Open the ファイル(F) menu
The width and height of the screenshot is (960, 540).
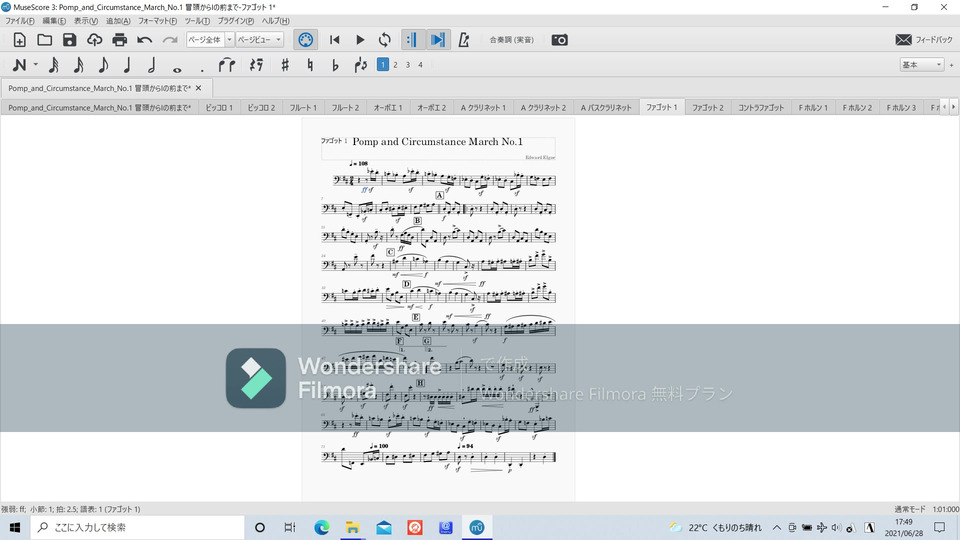pos(20,21)
